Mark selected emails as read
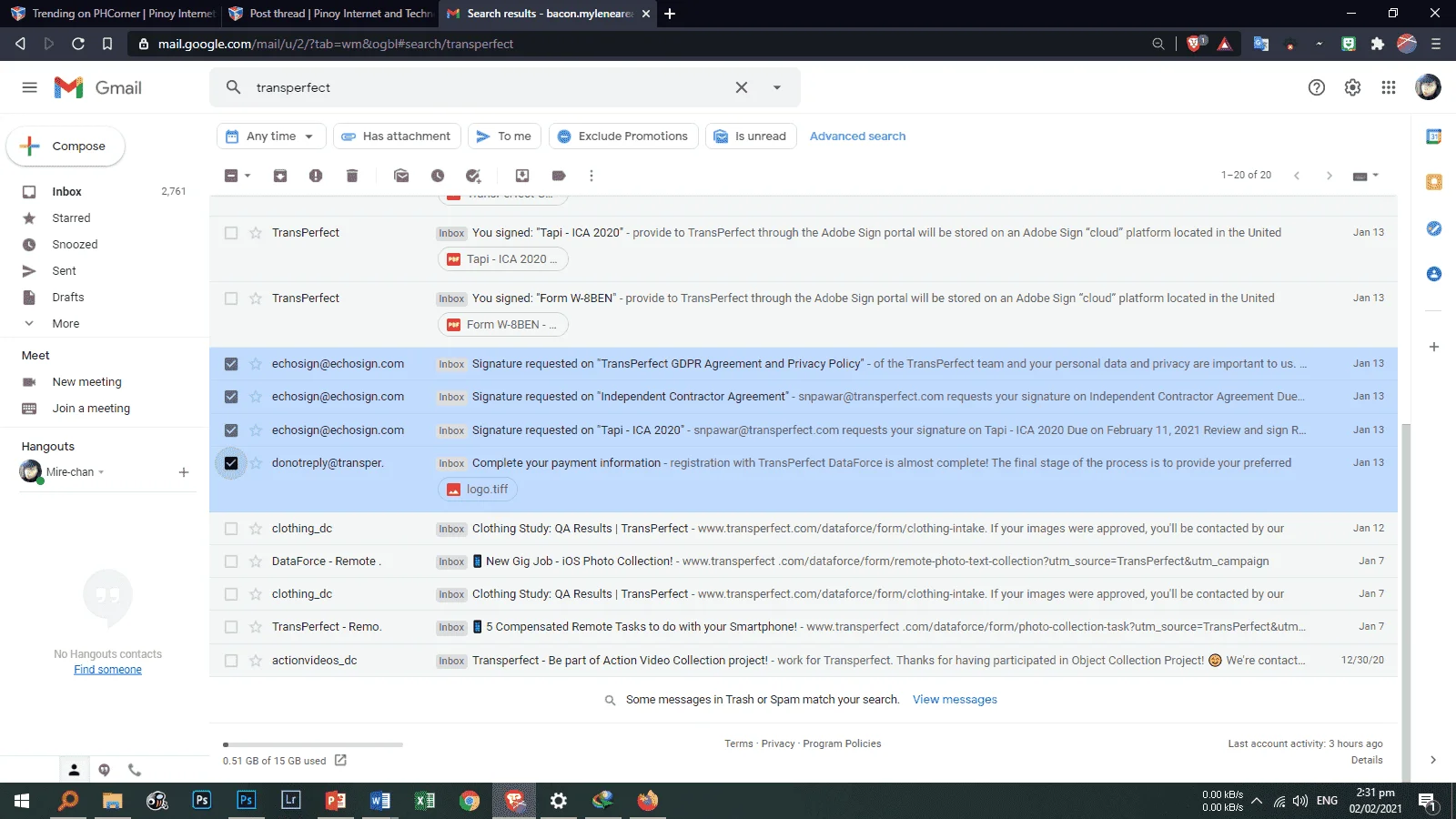 401,176
